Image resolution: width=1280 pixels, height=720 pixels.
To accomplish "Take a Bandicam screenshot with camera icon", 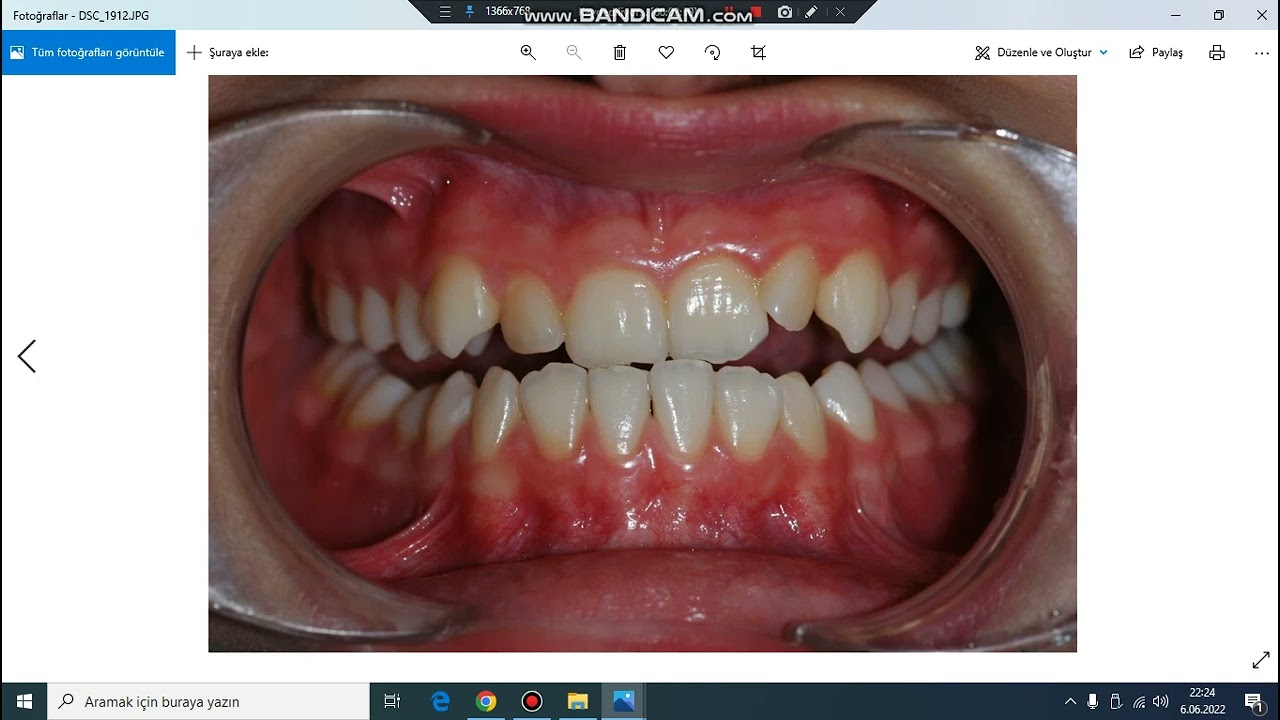I will pos(785,12).
